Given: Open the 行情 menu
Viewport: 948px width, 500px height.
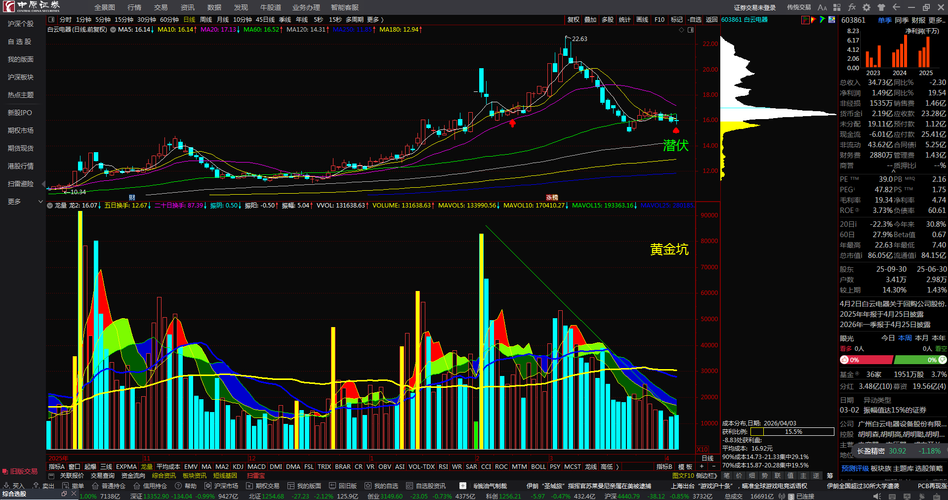Looking at the screenshot, I should [x=134, y=7].
